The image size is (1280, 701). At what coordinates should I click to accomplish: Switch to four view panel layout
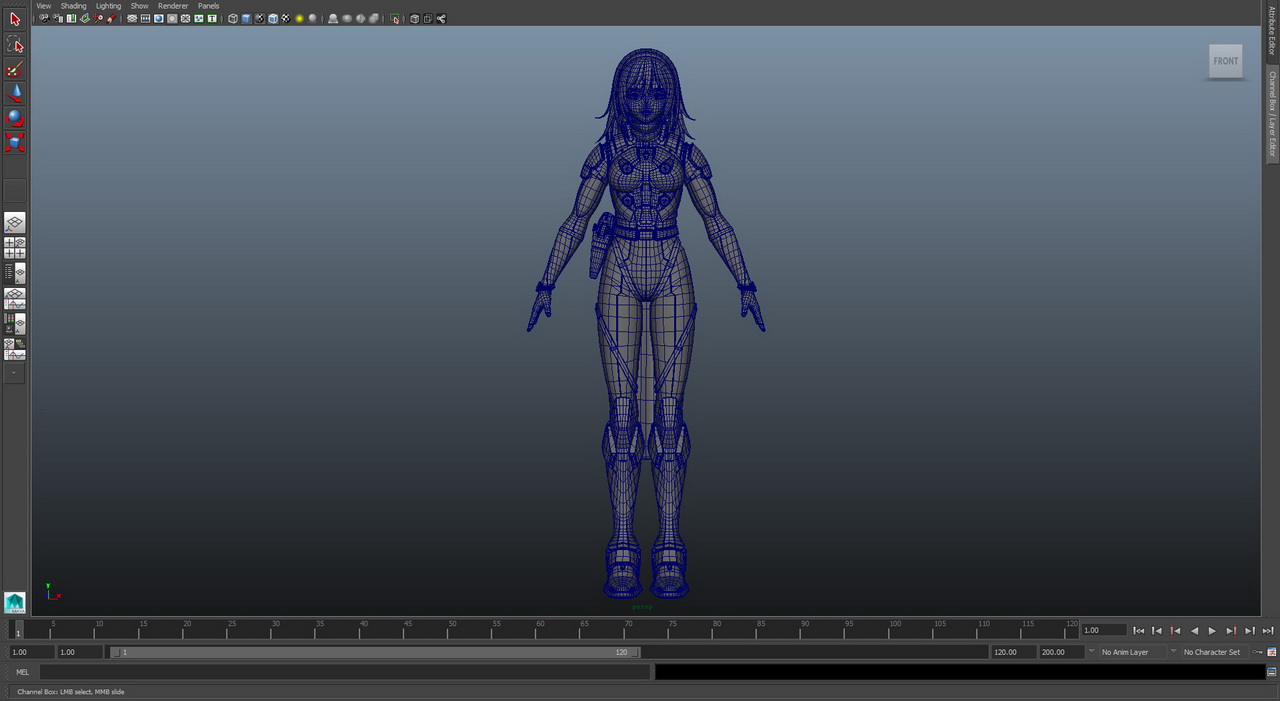(x=15, y=248)
